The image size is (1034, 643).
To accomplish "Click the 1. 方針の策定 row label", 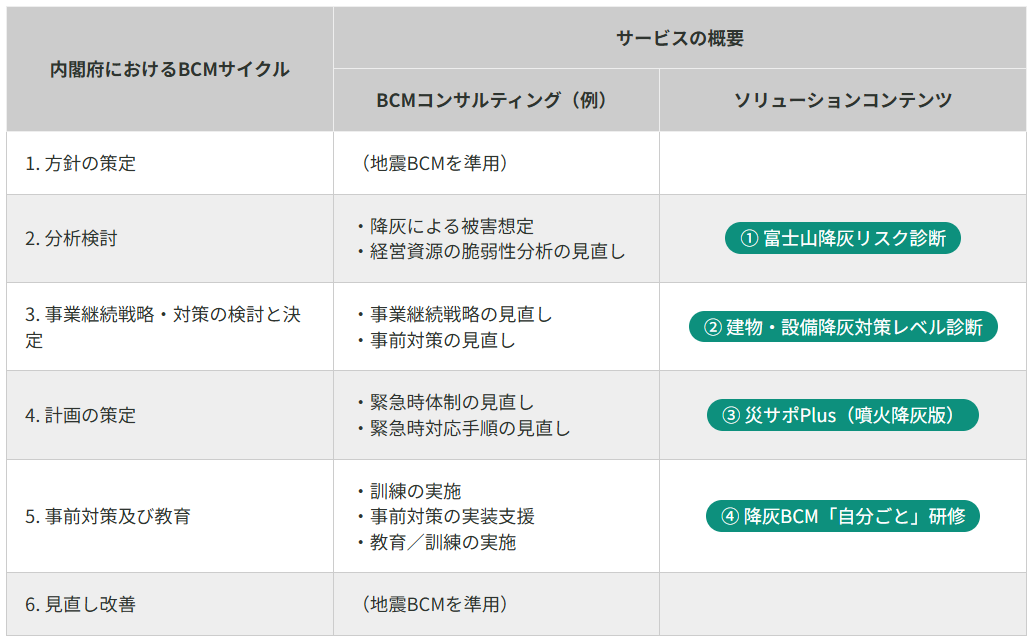I will 81,163.
